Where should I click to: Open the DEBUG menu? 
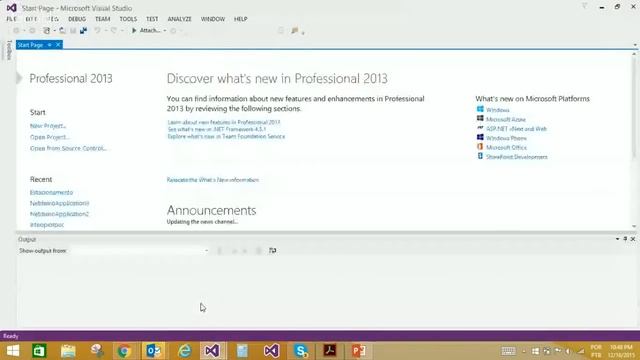pyautogui.click(x=77, y=19)
